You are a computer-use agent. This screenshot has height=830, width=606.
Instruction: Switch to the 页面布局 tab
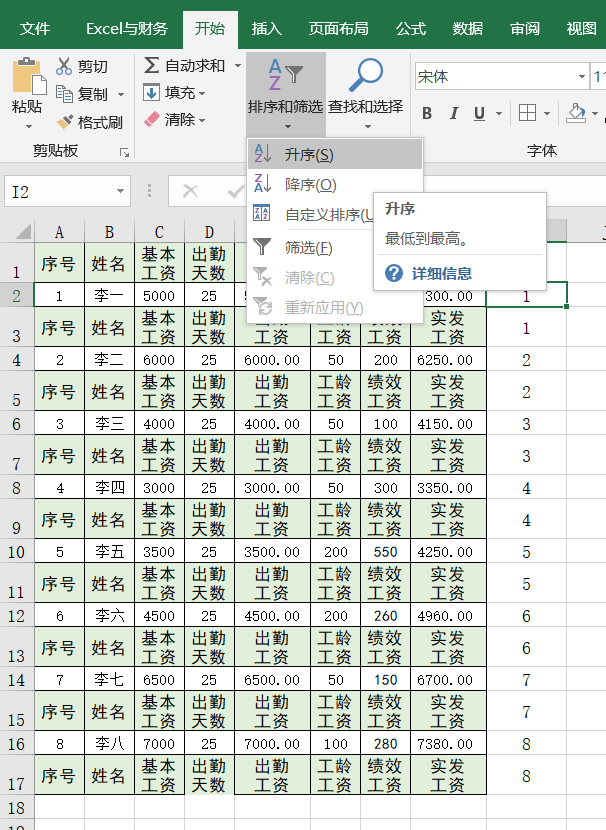point(339,29)
